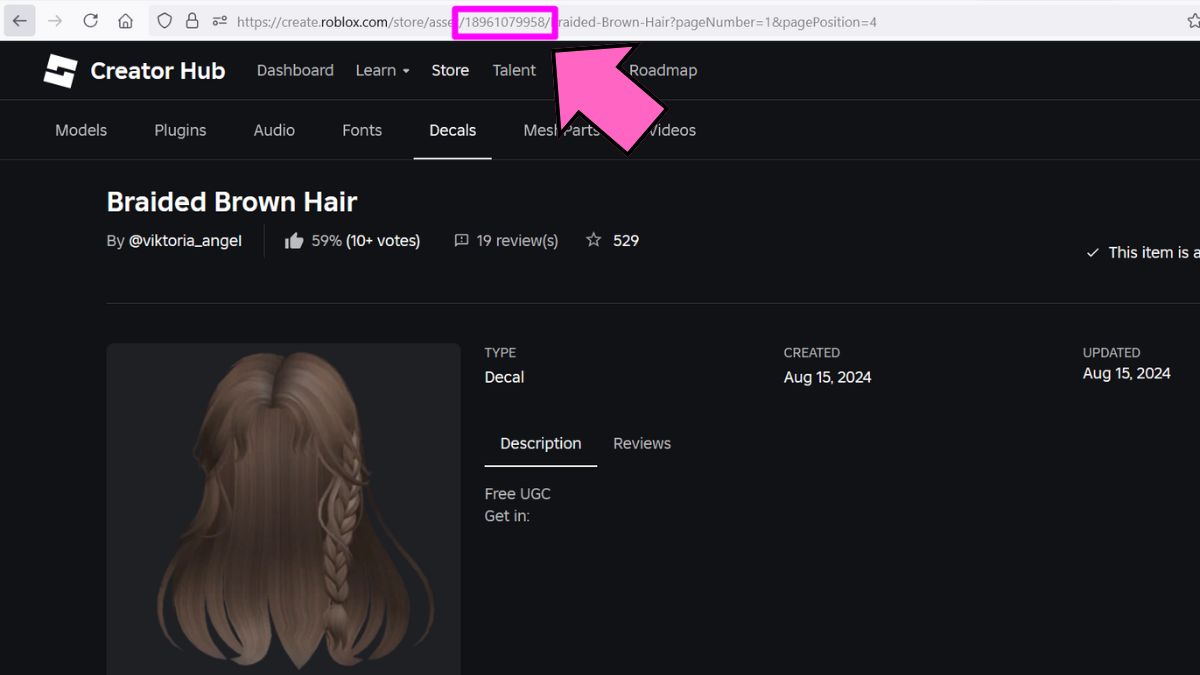
Task: Open the Reviews tab
Action: (x=642, y=443)
